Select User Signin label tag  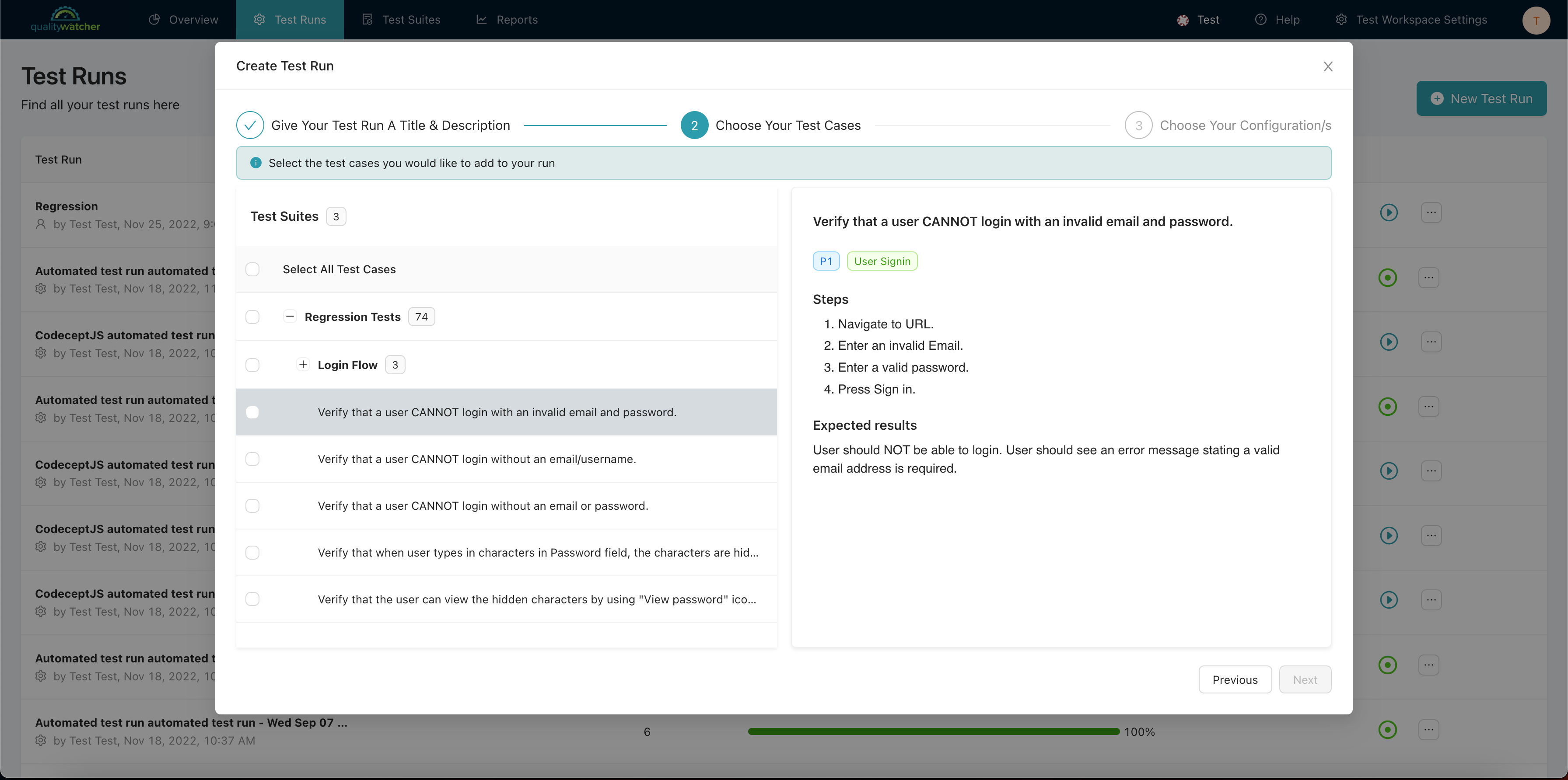point(882,261)
